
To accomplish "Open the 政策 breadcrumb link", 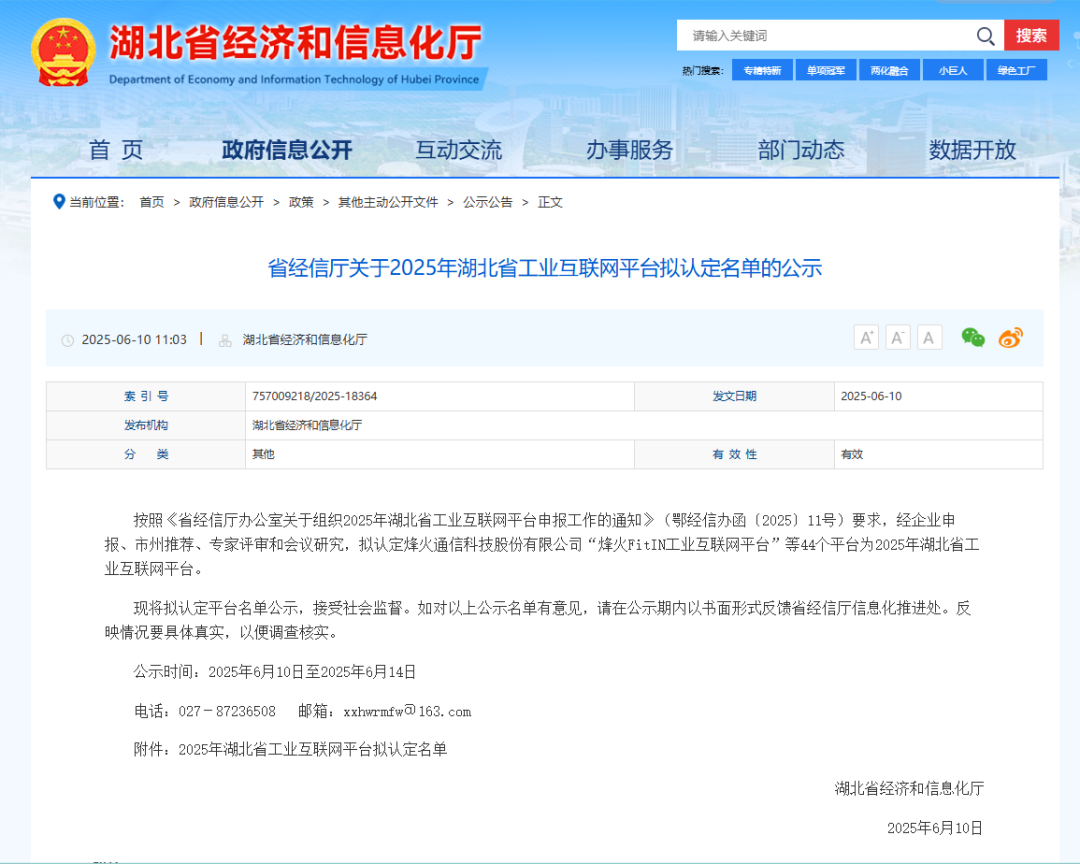I will point(301,202).
